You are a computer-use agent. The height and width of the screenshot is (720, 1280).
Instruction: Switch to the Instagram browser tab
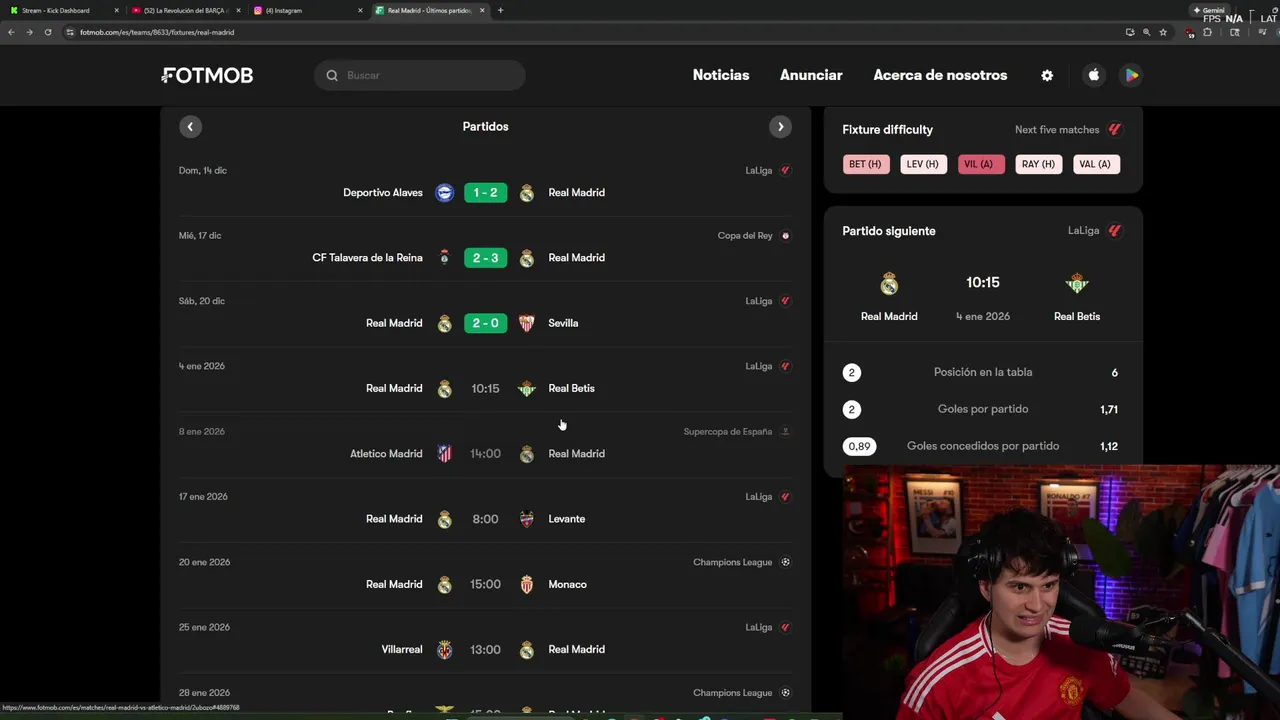pos(307,10)
